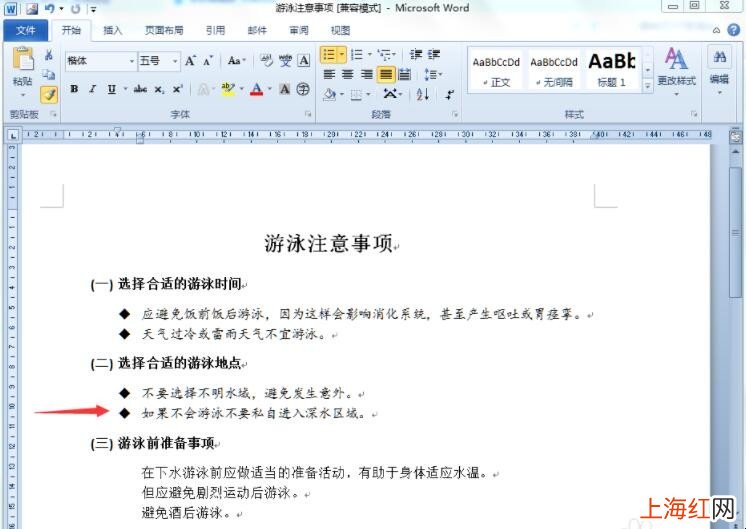The image size is (746, 529).
Task: Open the Paste options dropdown arrow
Action: coord(22,95)
